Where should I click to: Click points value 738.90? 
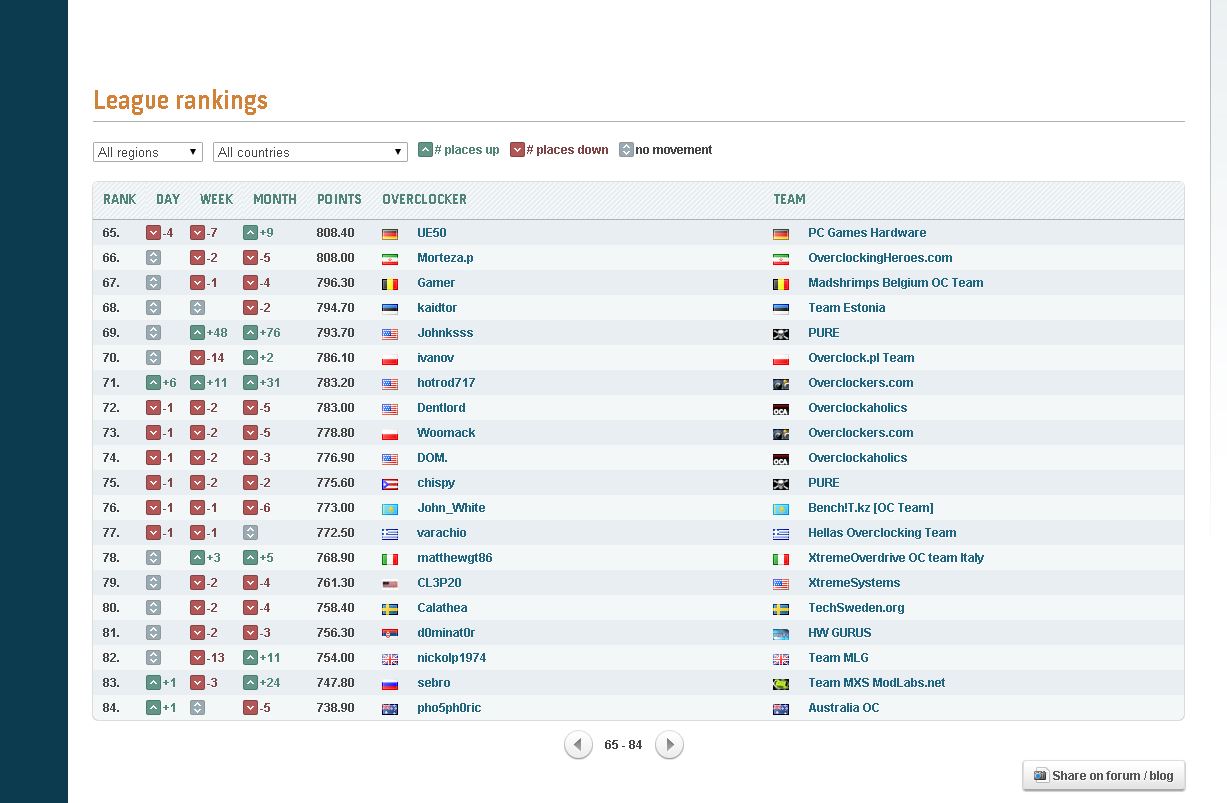(x=335, y=707)
